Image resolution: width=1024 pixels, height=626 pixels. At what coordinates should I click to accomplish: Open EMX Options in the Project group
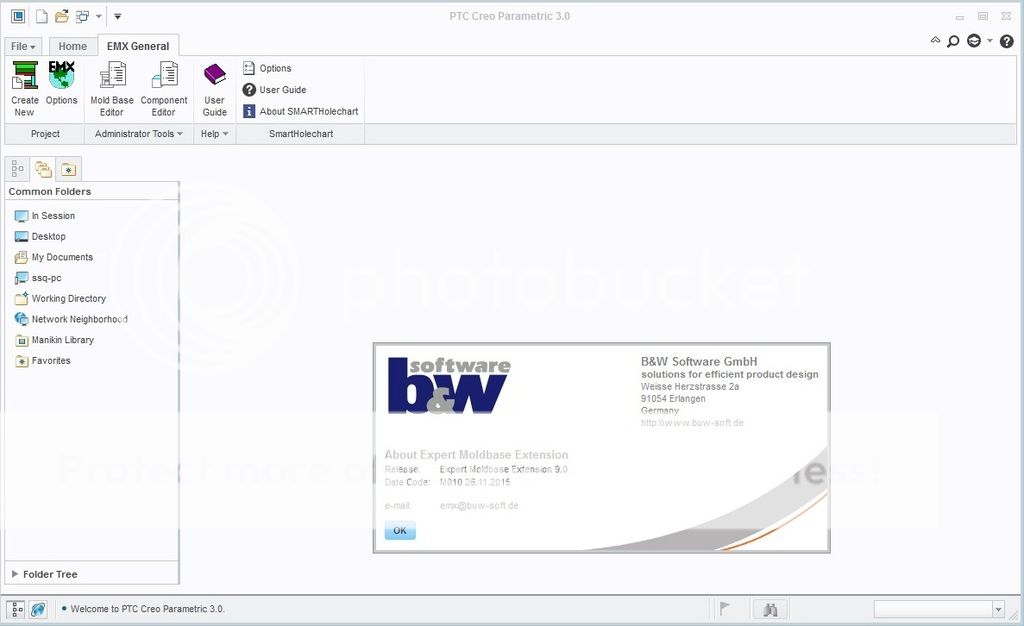point(61,86)
